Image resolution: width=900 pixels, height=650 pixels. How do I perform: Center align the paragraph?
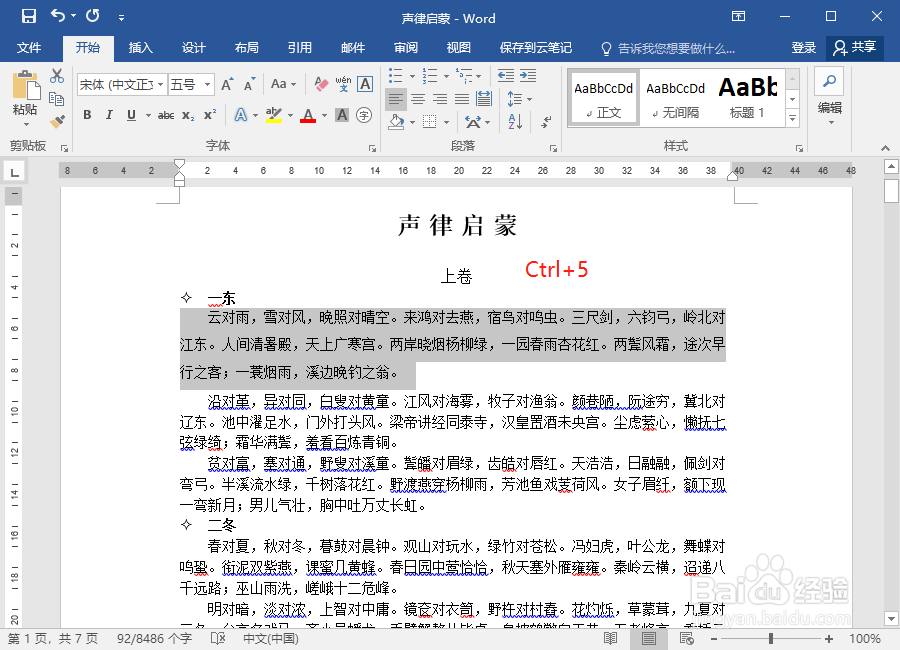coord(418,99)
